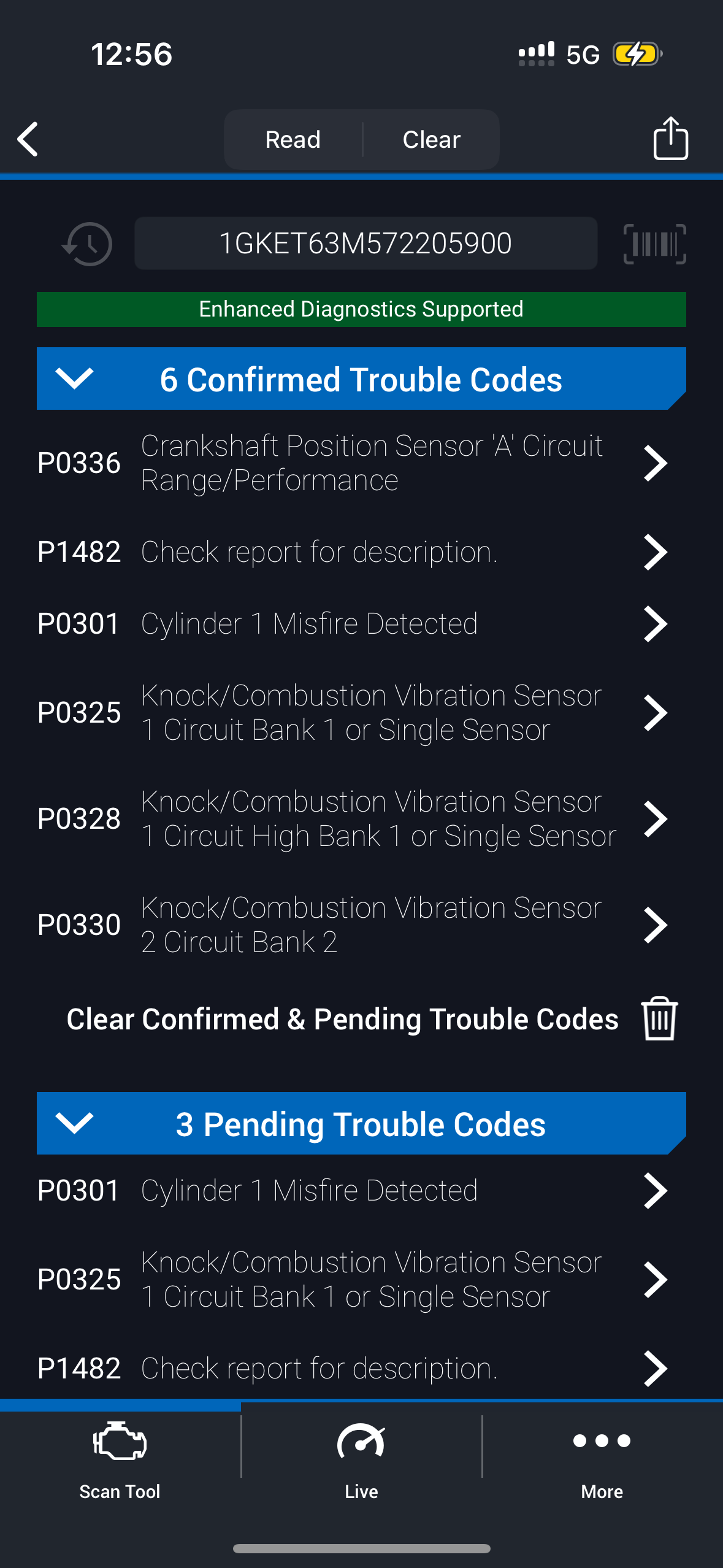723x1568 pixels.
Task: Open VIN history clock icon
Action: tap(88, 244)
